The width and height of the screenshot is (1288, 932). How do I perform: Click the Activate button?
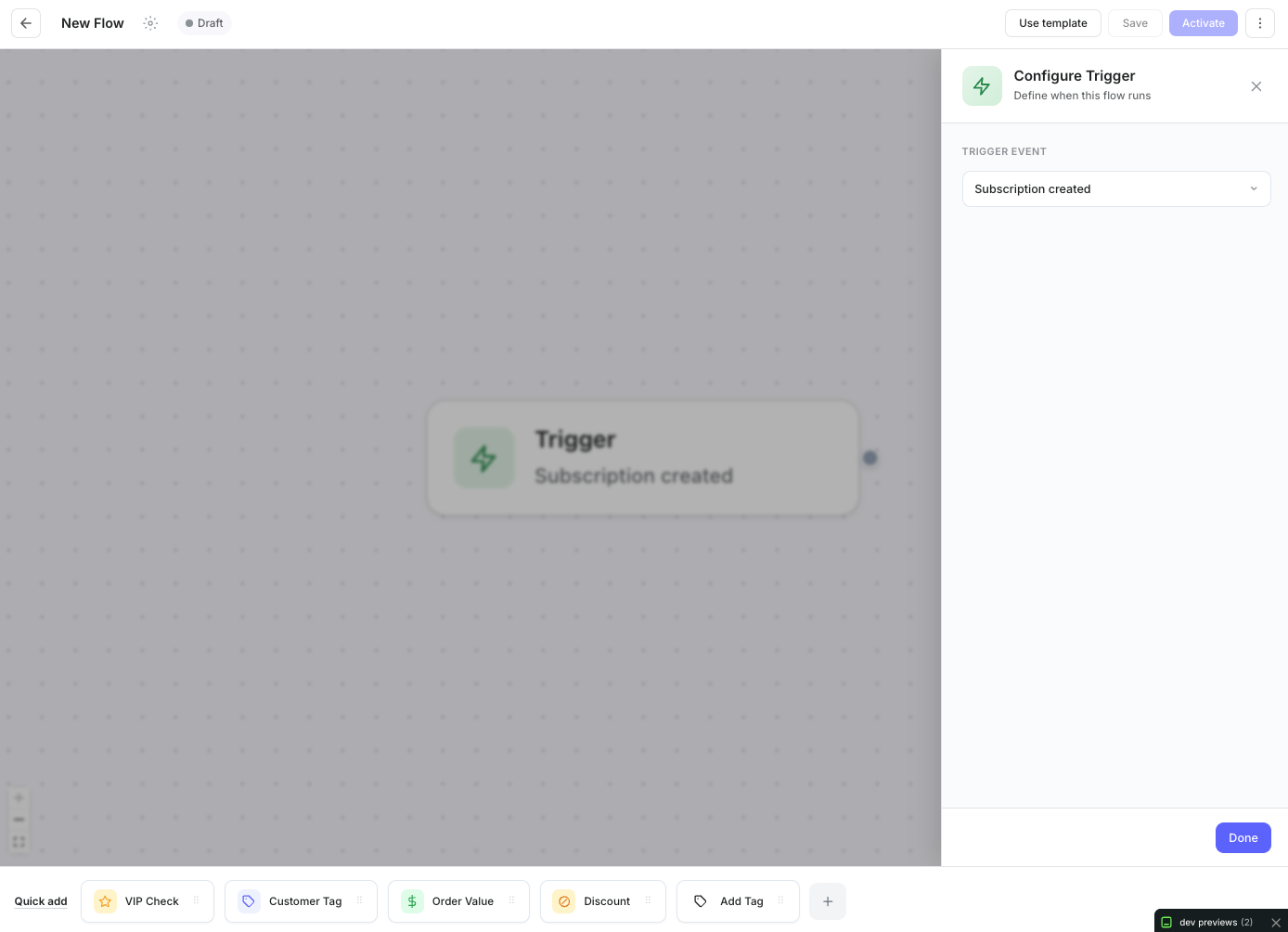pos(1204,23)
